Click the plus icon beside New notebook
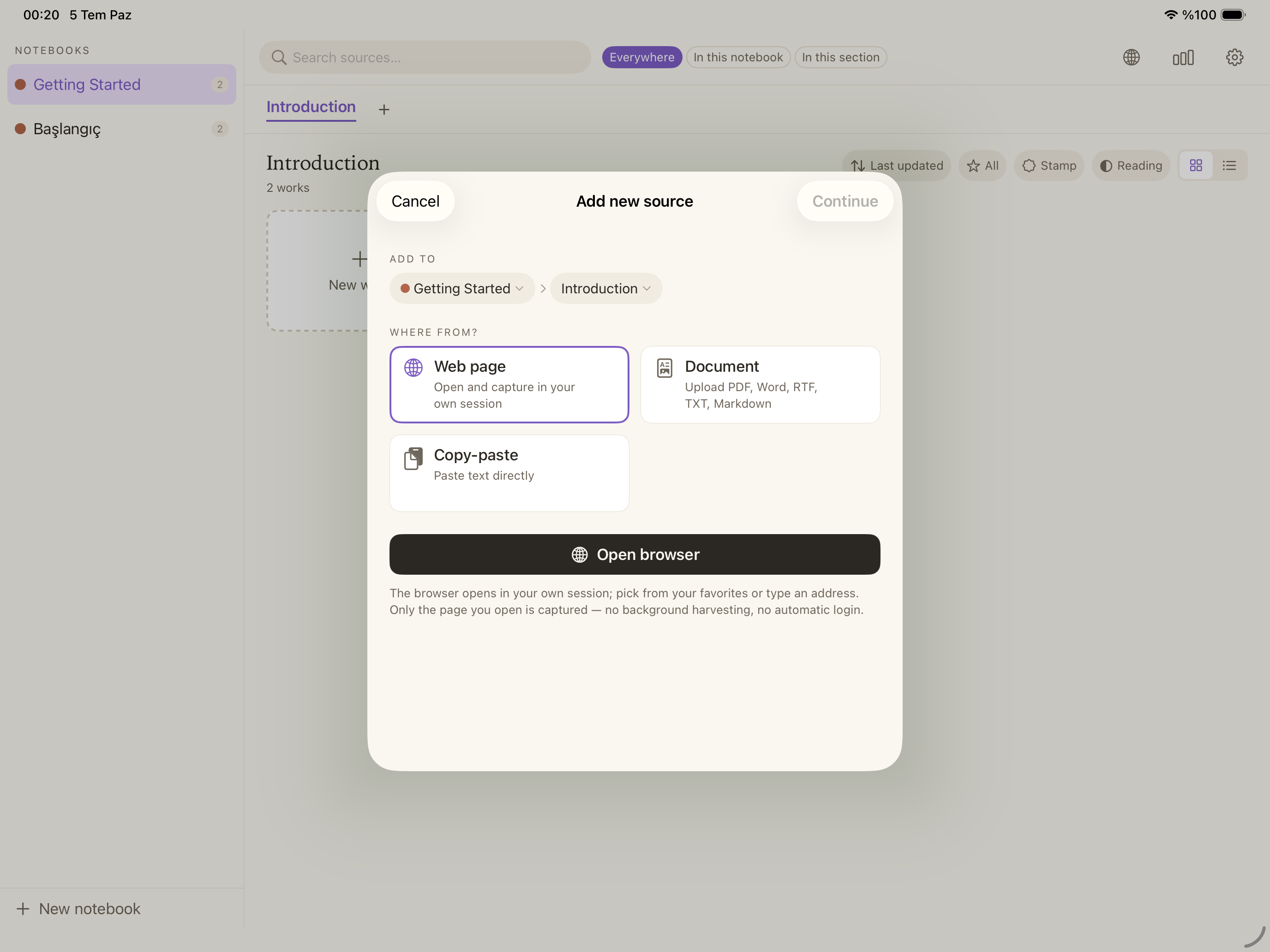Image resolution: width=1270 pixels, height=952 pixels. (23, 908)
